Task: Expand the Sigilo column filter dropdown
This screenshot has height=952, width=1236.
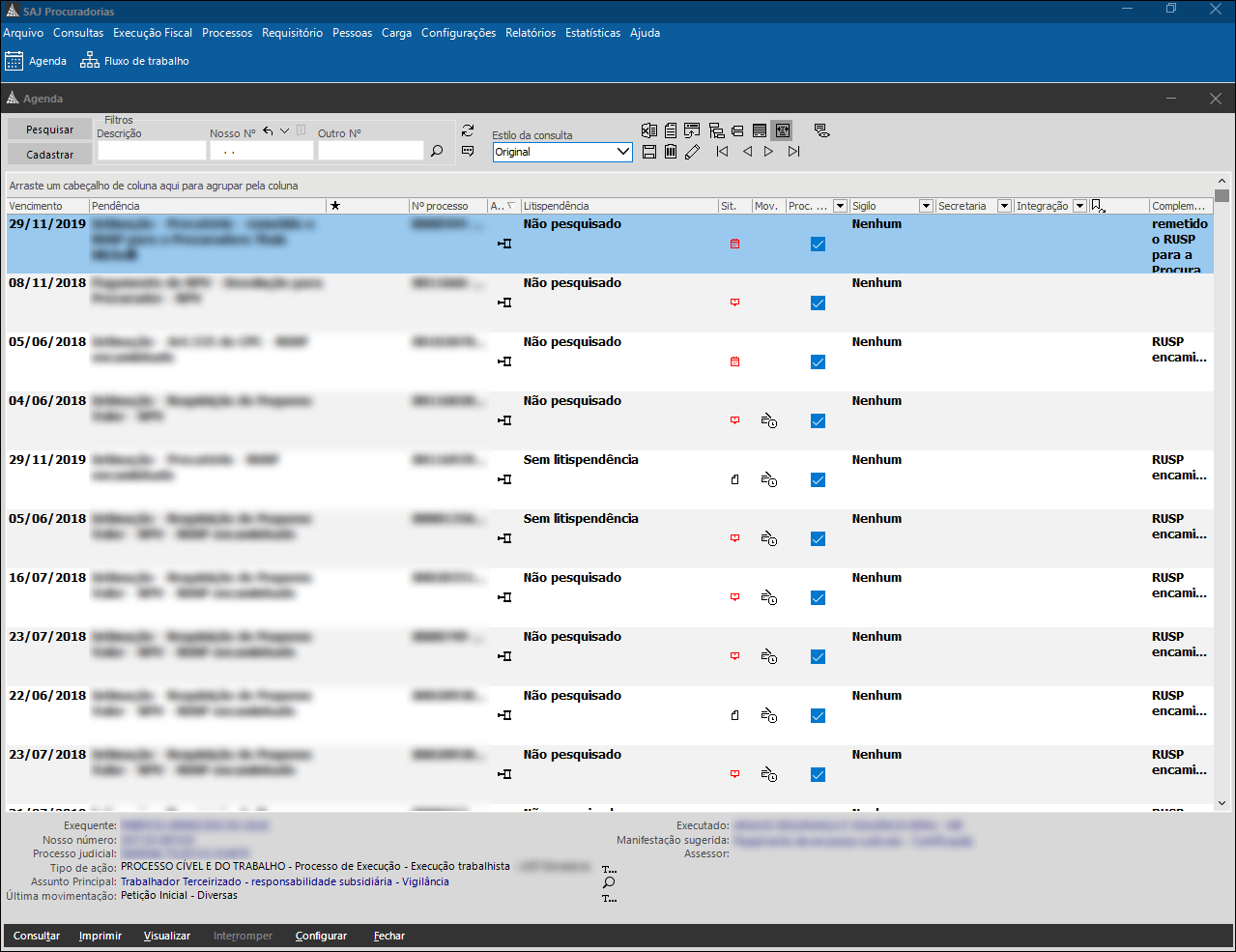Action: click(926, 206)
